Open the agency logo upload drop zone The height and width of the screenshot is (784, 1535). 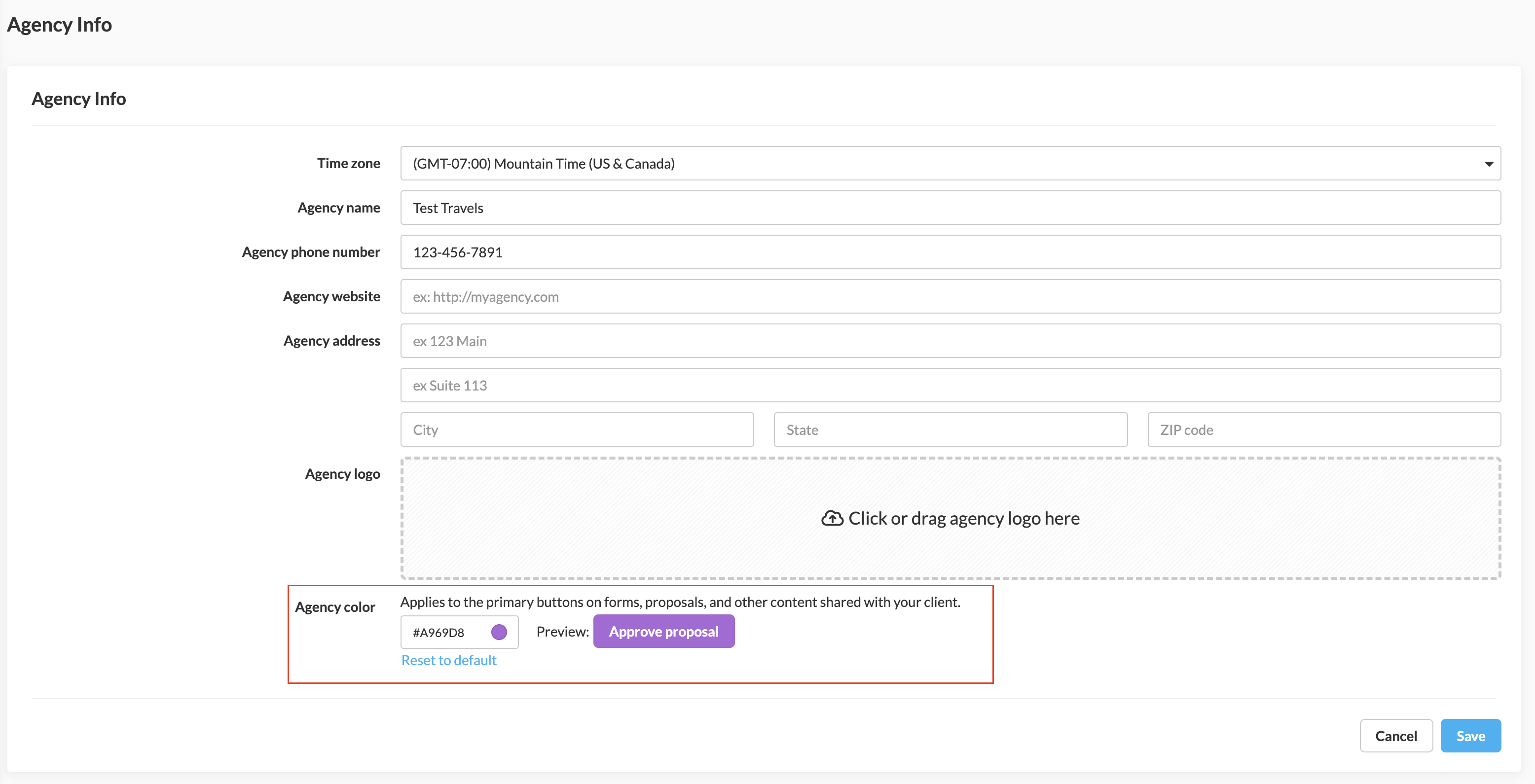click(x=950, y=518)
